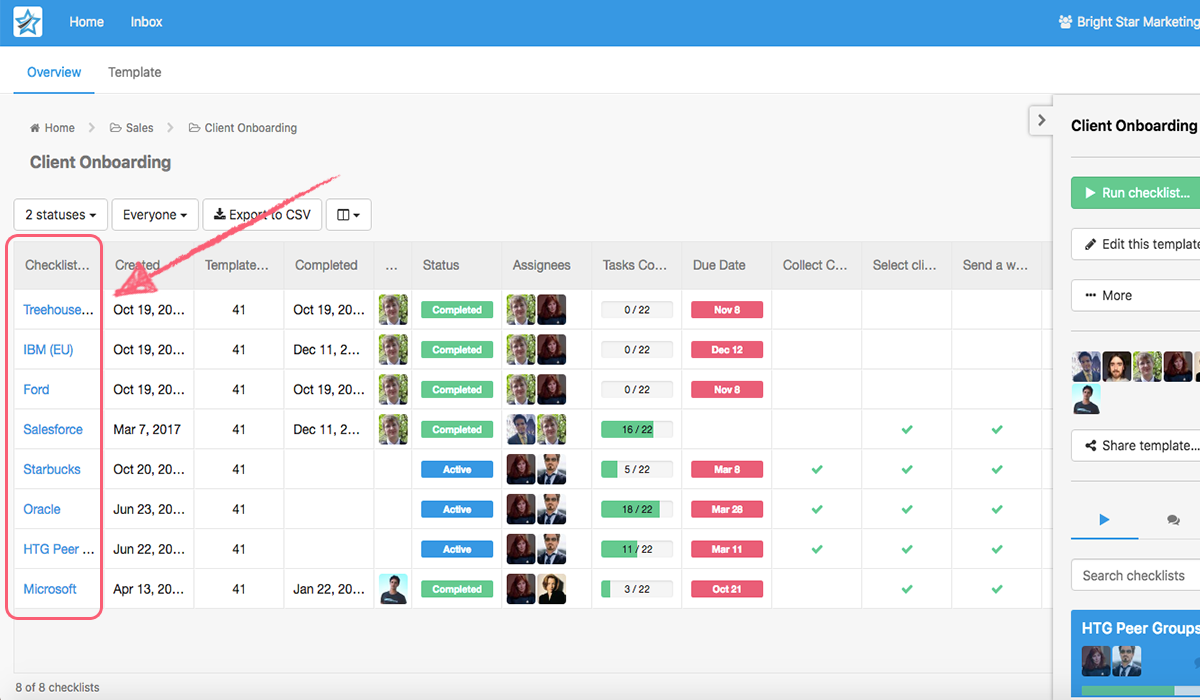
Task: Sort by the Created column header
Action: pyautogui.click(x=149, y=265)
